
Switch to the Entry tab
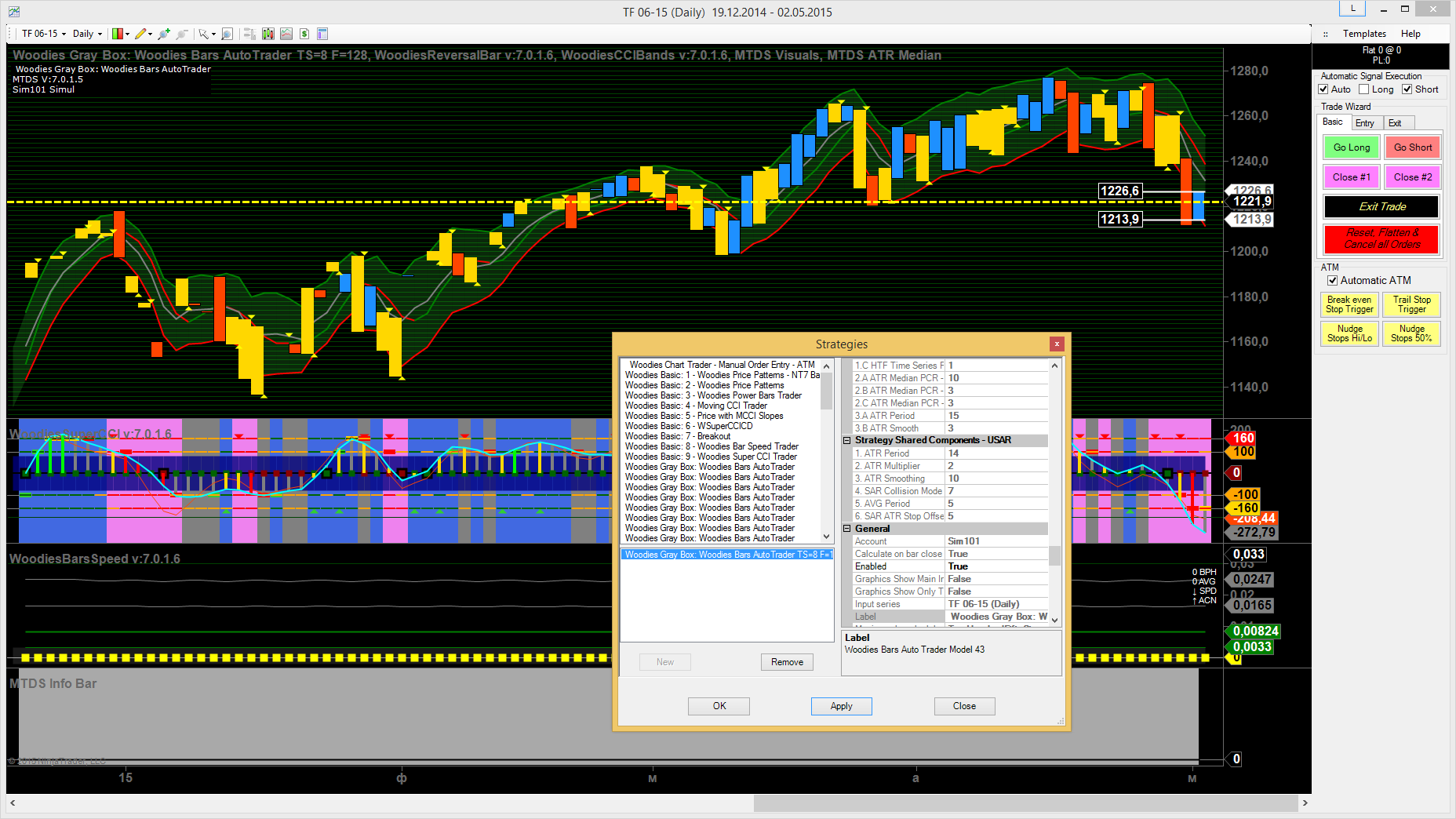[1365, 123]
